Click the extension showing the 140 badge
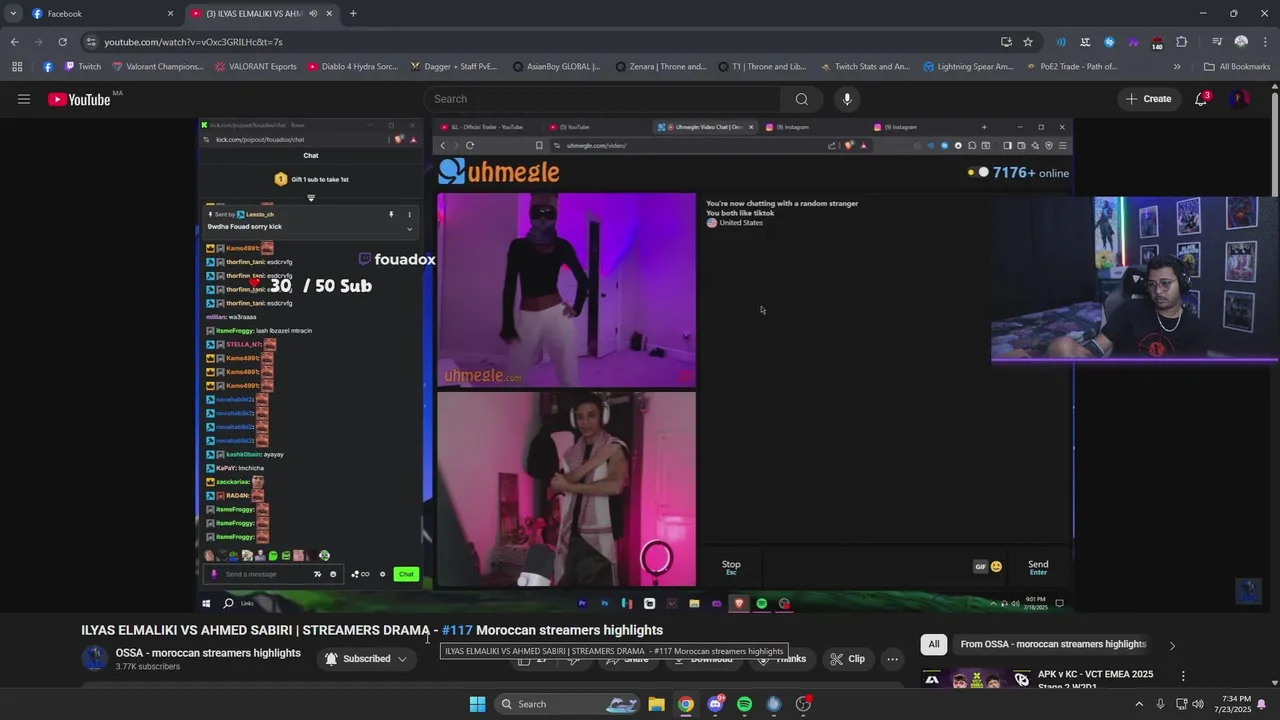The height and width of the screenshot is (720, 1280). click(1157, 43)
